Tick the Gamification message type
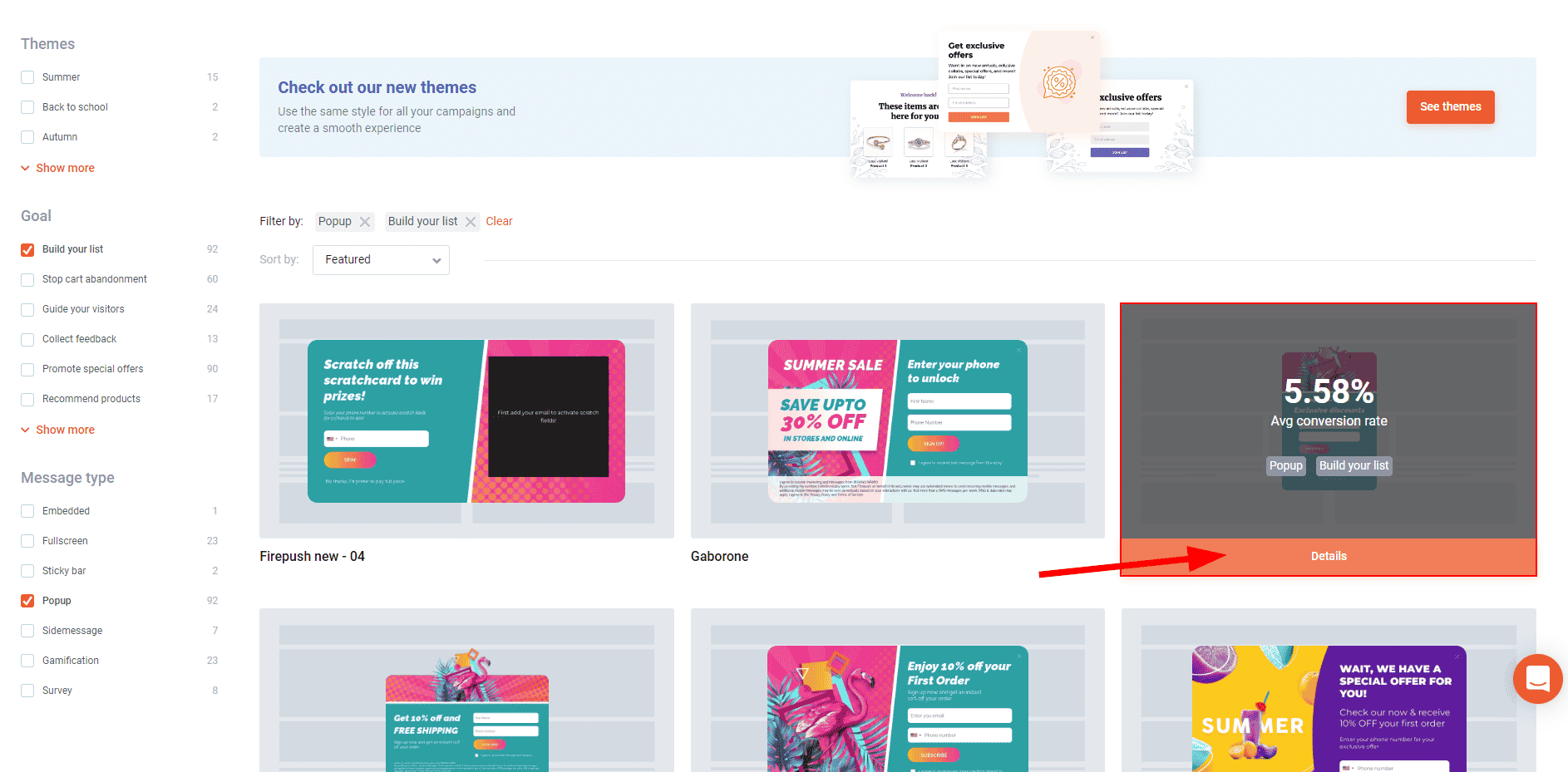1568x772 pixels. (27, 661)
